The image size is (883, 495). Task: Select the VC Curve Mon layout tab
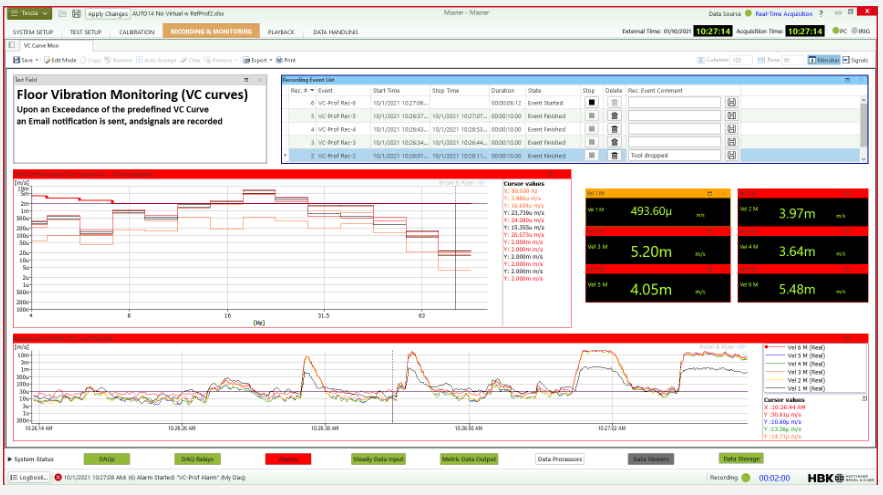(41, 46)
